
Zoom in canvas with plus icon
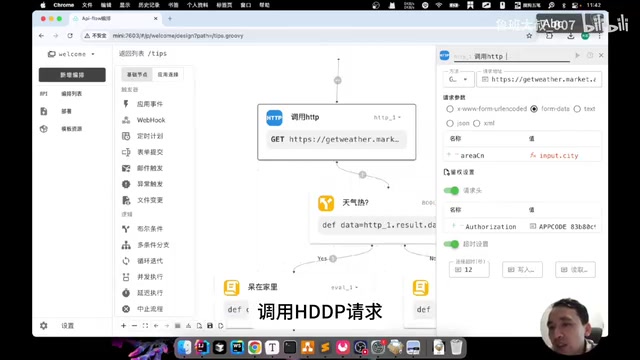[123, 326]
